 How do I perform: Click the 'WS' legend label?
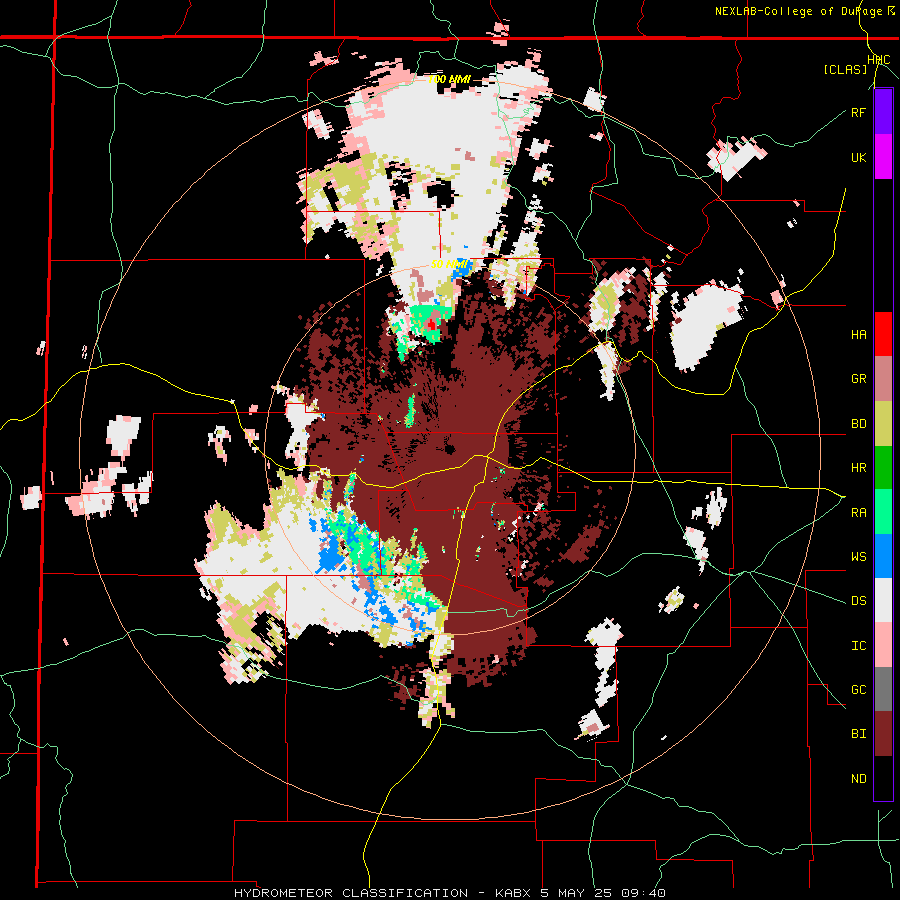click(858, 557)
